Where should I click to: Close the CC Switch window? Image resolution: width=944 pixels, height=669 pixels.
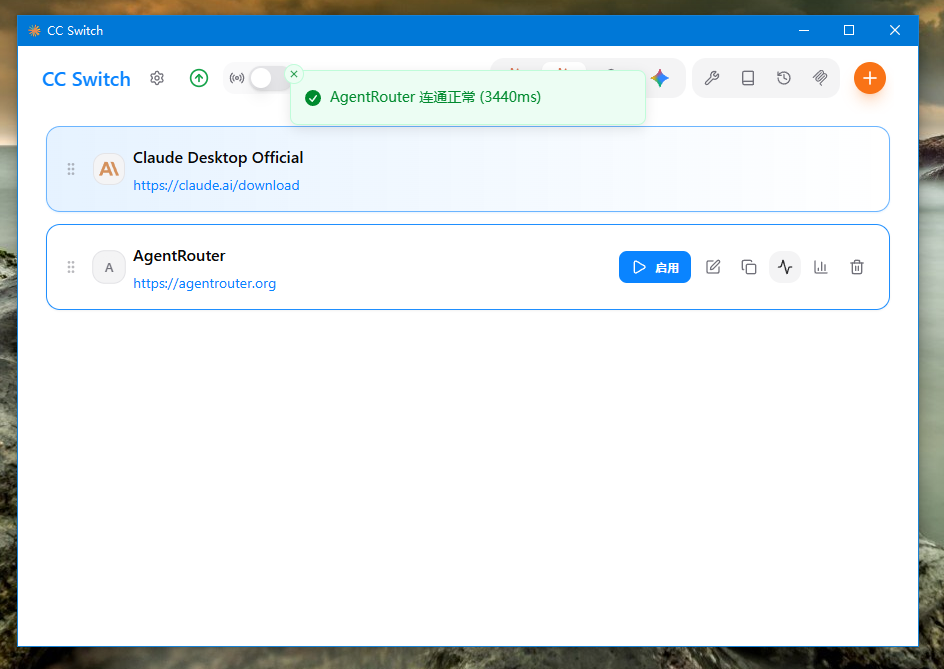(895, 30)
